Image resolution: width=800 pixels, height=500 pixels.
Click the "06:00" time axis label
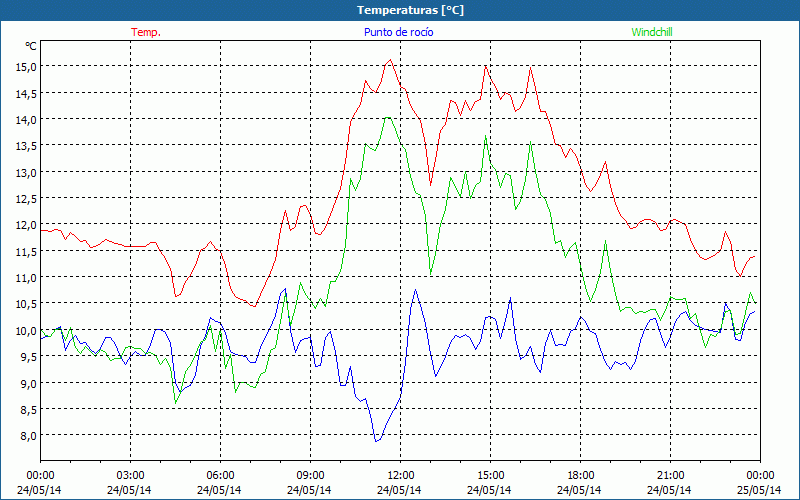point(220,476)
